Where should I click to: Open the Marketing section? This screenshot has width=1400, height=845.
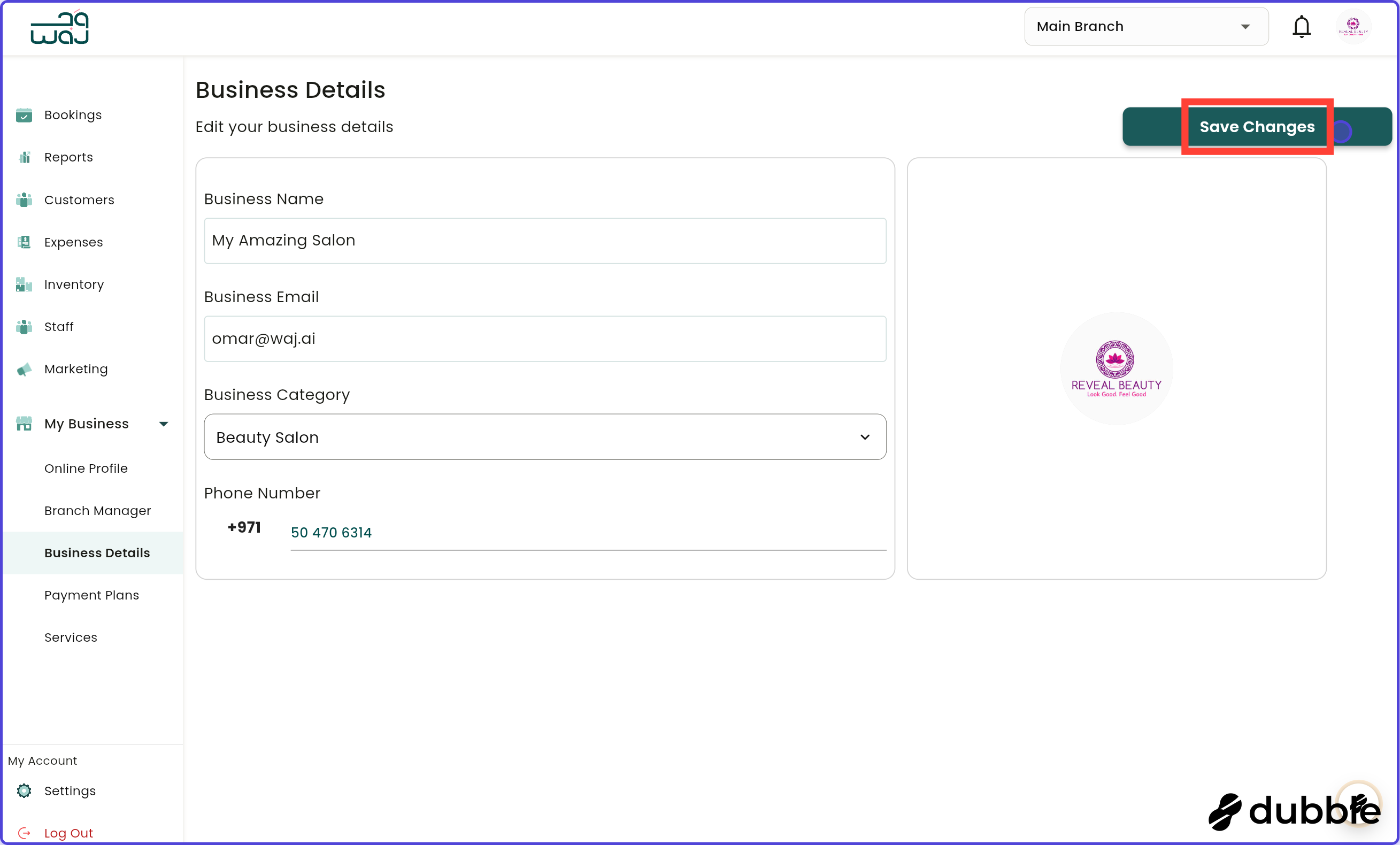[x=75, y=369]
